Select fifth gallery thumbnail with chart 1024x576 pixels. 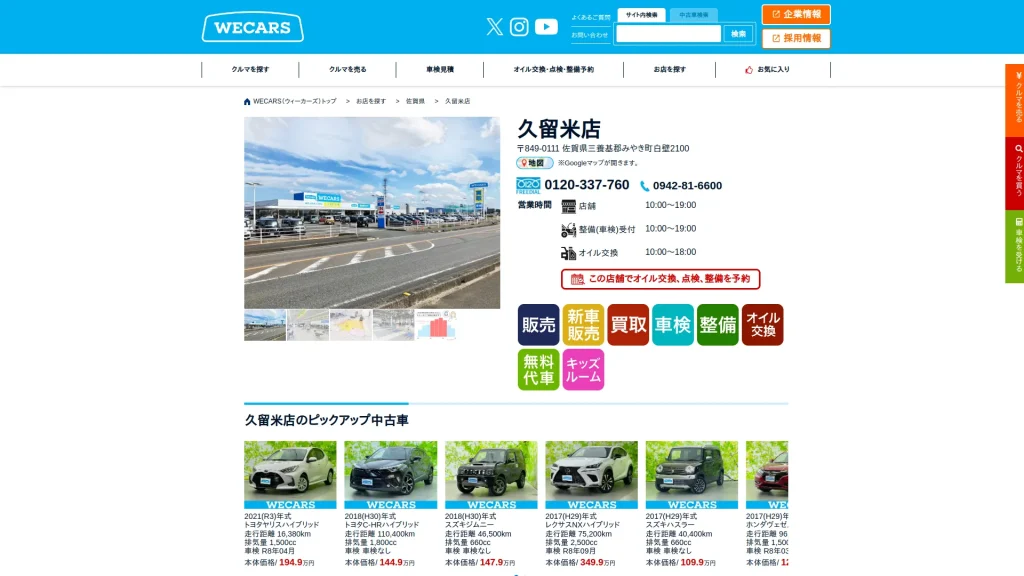[436, 325]
